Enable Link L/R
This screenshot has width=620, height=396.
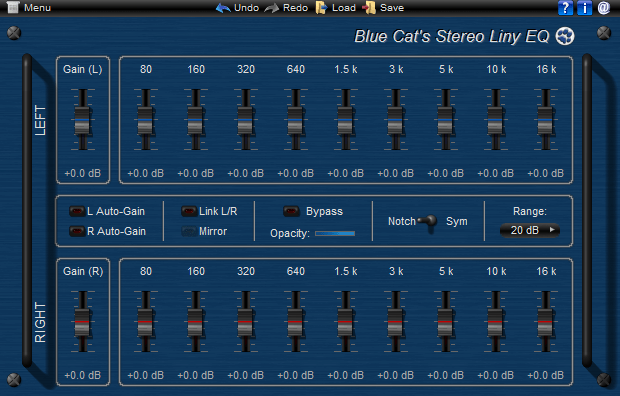coord(189,211)
